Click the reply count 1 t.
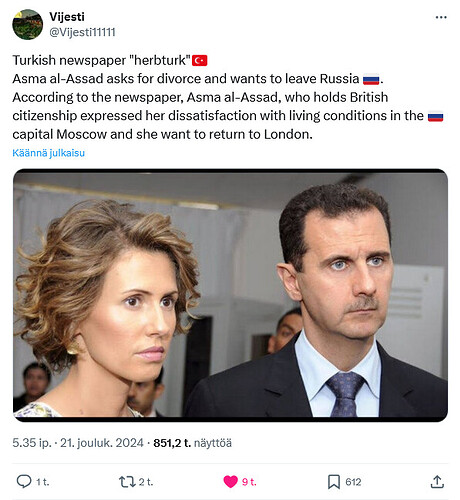 (42, 482)
